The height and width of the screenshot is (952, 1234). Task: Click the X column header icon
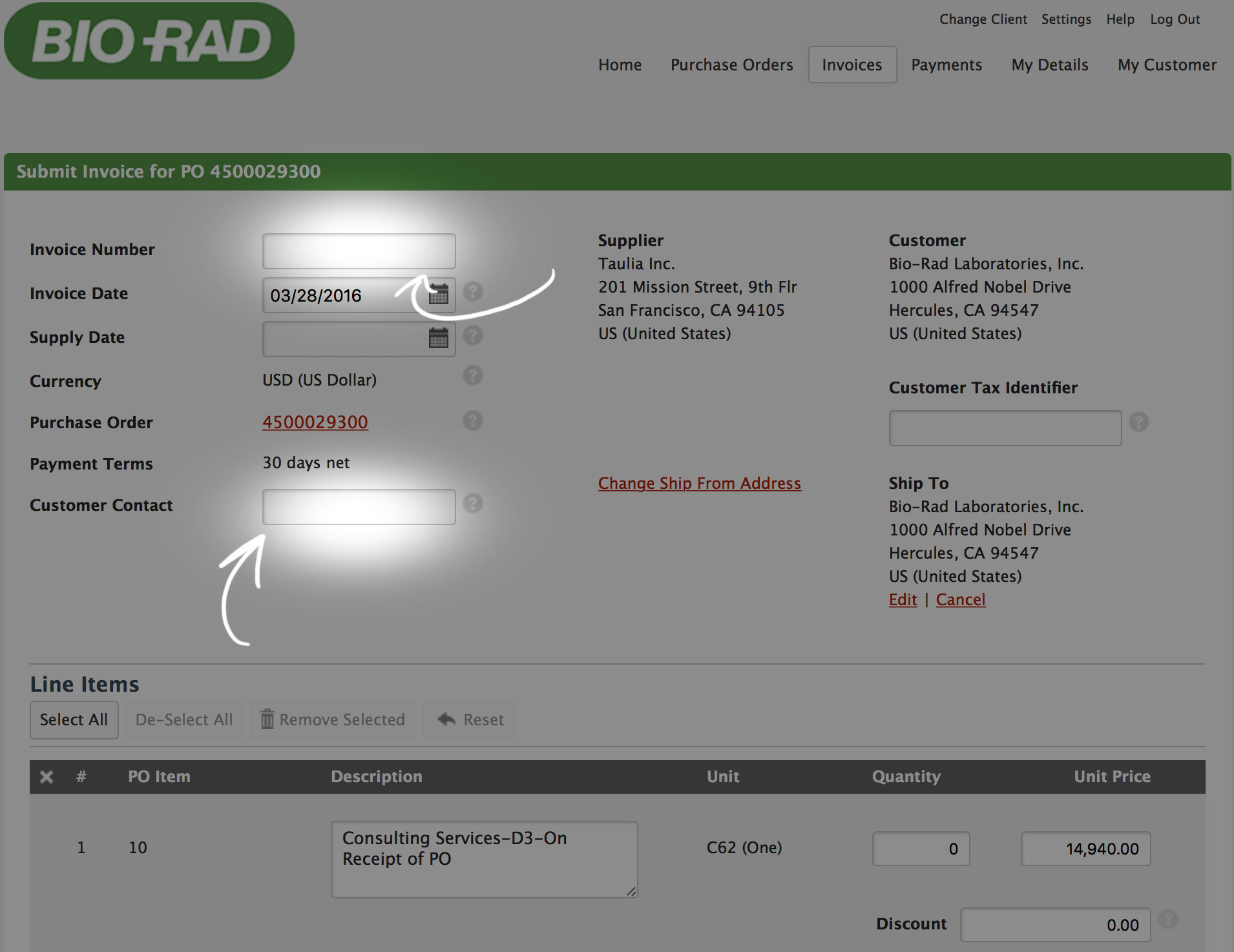47,776
